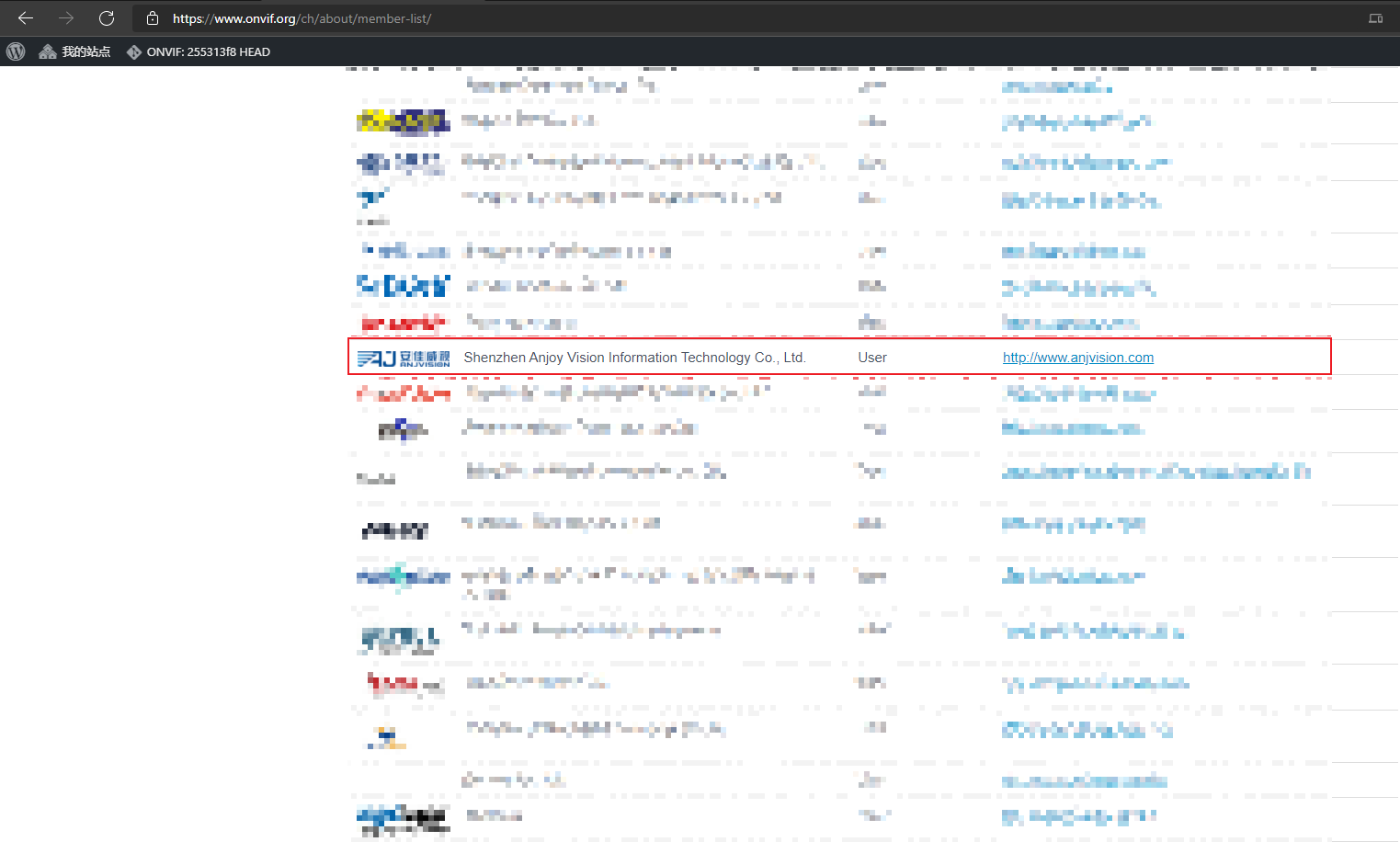The image size is (1400, 842).
Task: Click the house icon beside 我的站点
Action: (48, 51)
